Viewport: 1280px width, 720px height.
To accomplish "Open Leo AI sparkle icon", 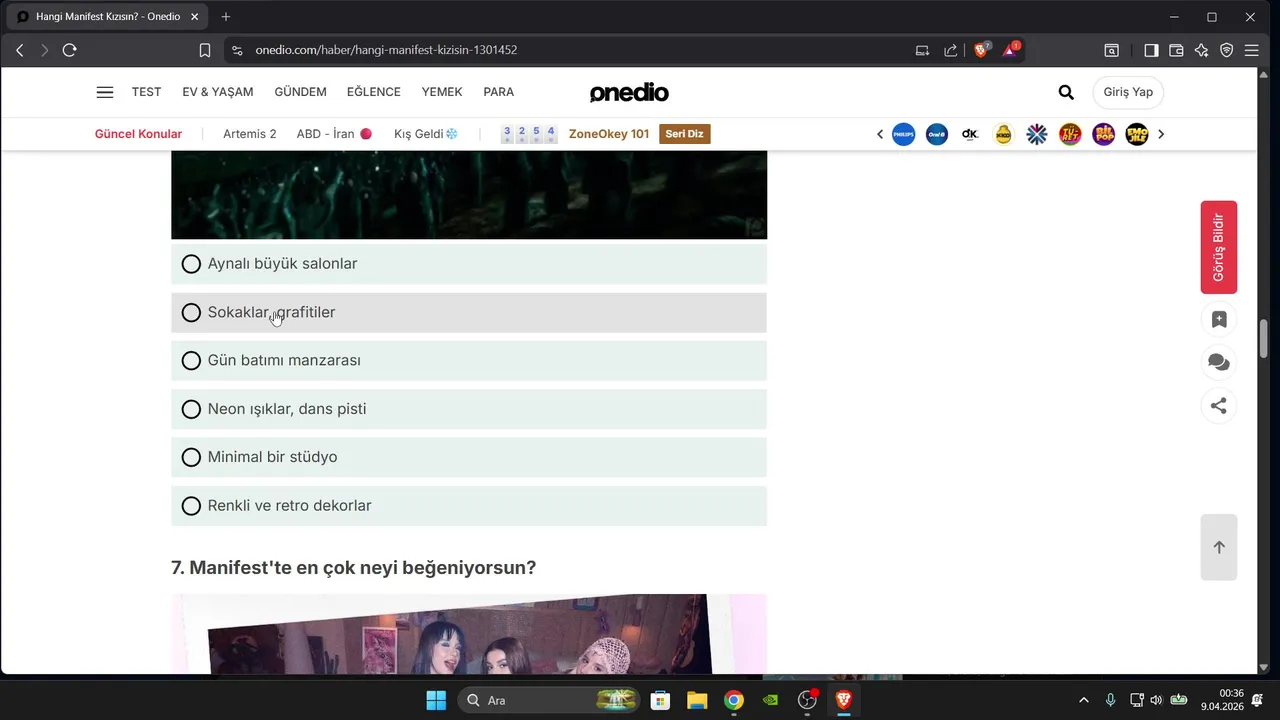I will [1201, 50].
